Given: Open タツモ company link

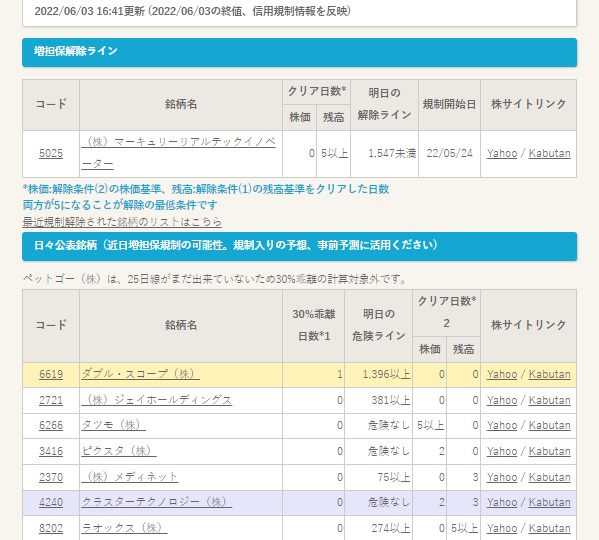Looking at the screenshot, I should click(x=113, y=425).
